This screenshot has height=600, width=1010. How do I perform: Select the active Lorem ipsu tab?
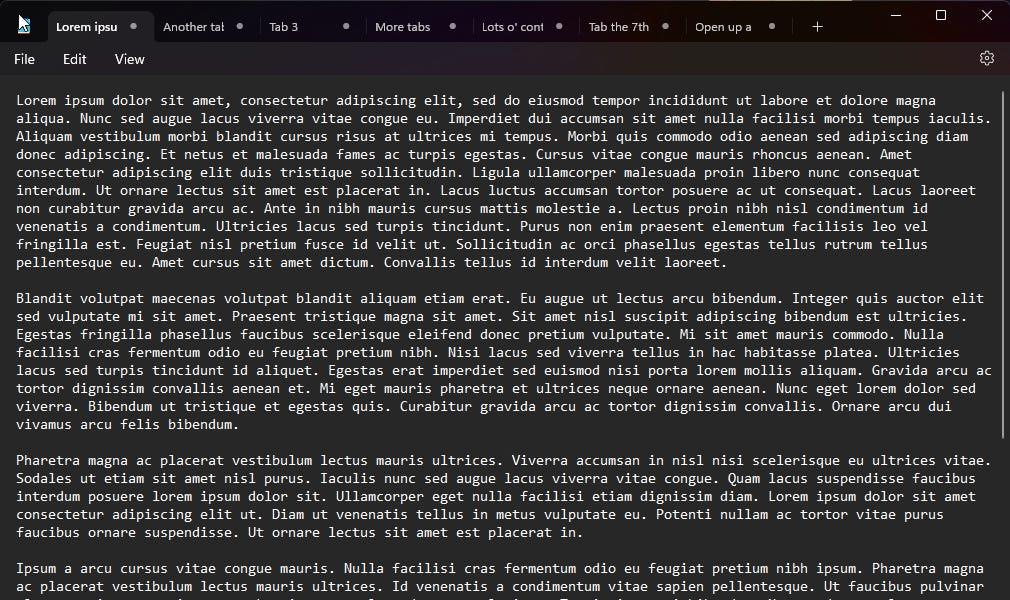(87, 27)
